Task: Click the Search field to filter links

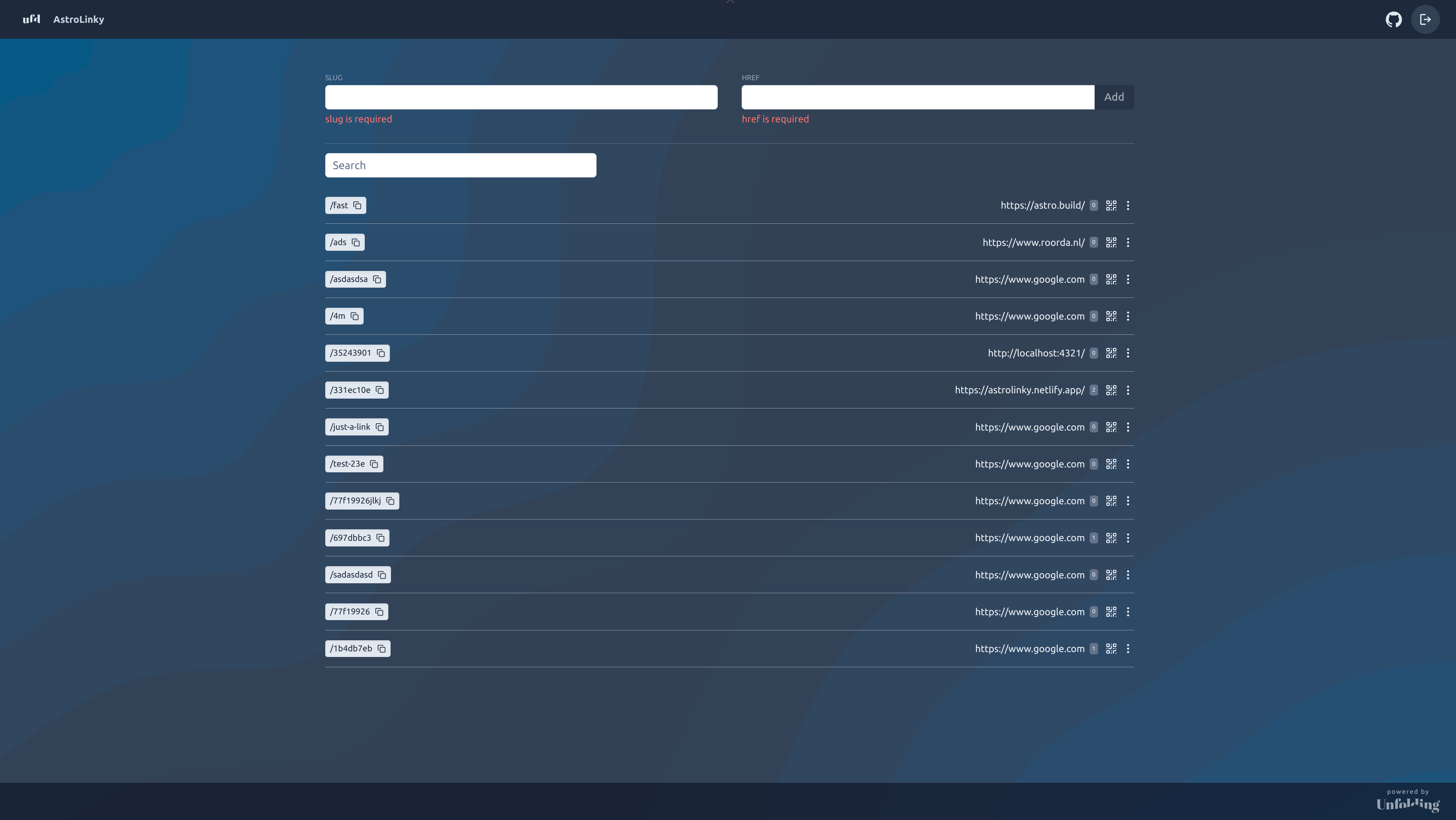Action: pos(460,165)
